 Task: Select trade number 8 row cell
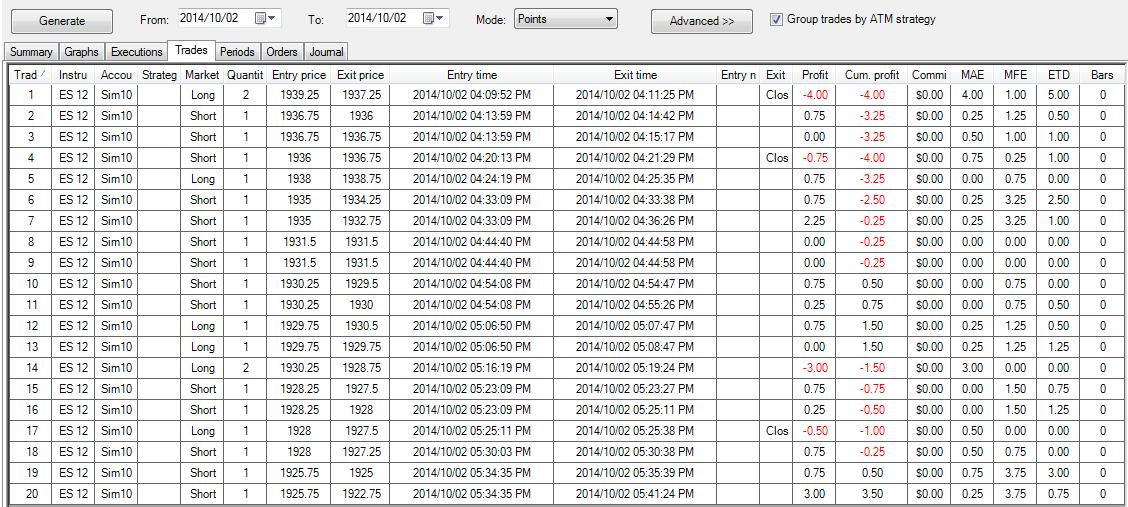pos(31,242)
